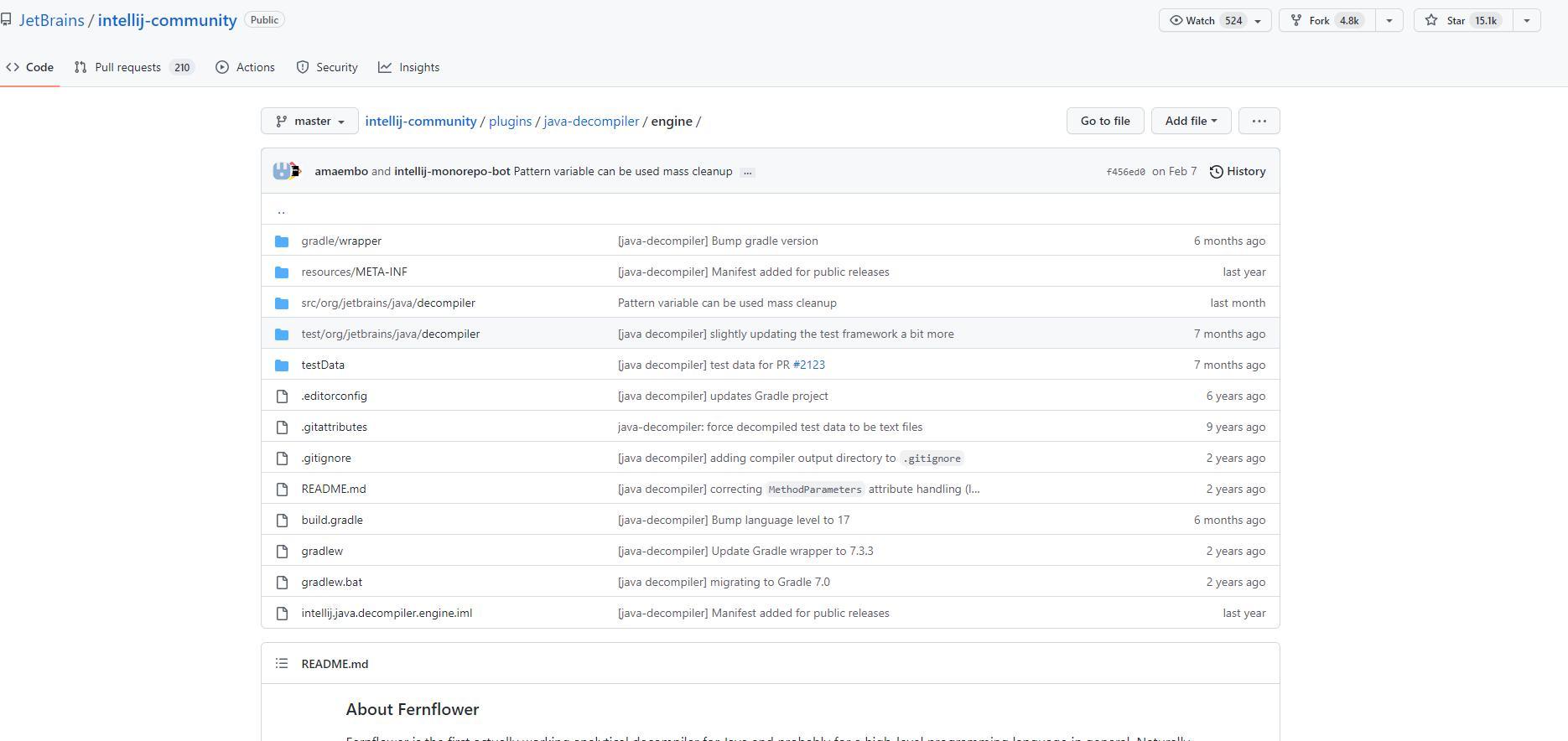Click the repository icon beside JetBrains
The image size is (1568, 741).
pyautogui.click(x=6, y=19)
